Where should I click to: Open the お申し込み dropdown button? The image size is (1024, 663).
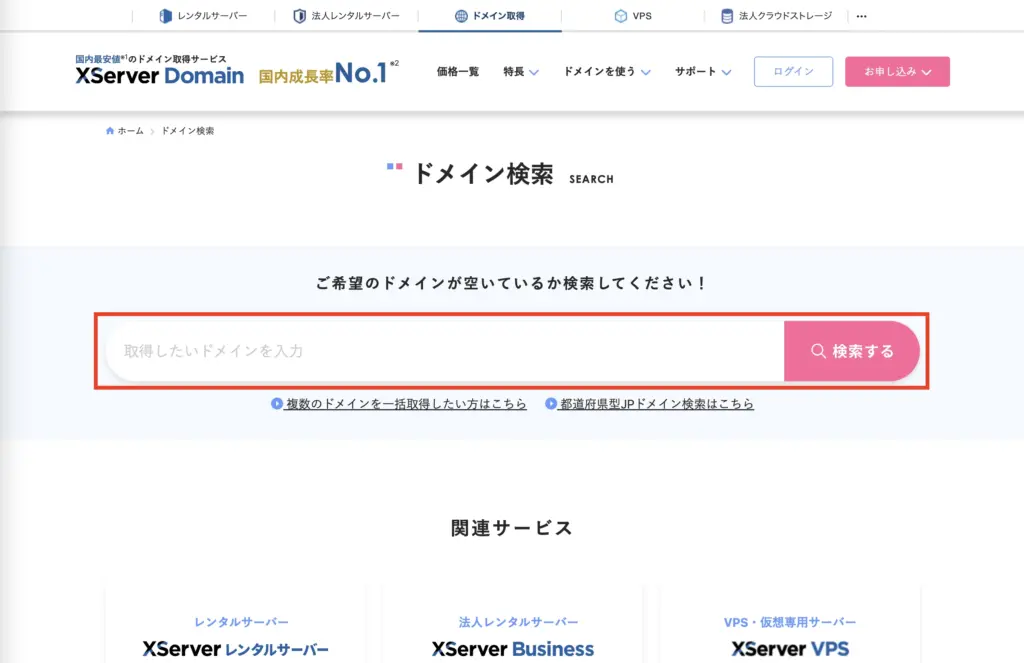[897, 71]
